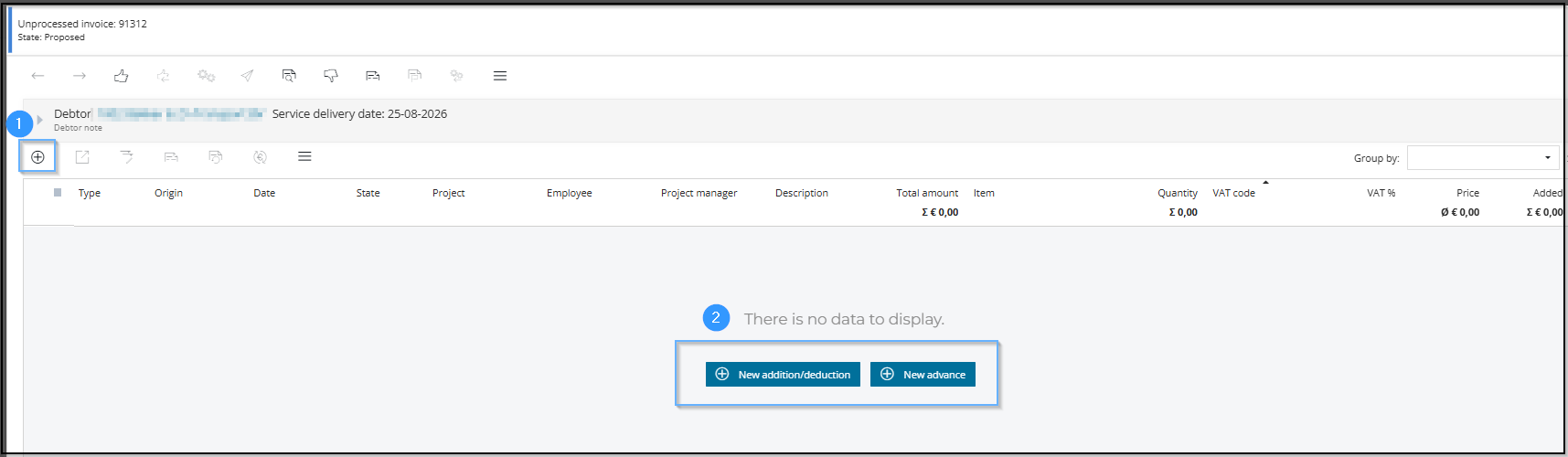1568x457 pixels.
Task: Open the Group by dropdown
Action: (x=1483, y=157)
